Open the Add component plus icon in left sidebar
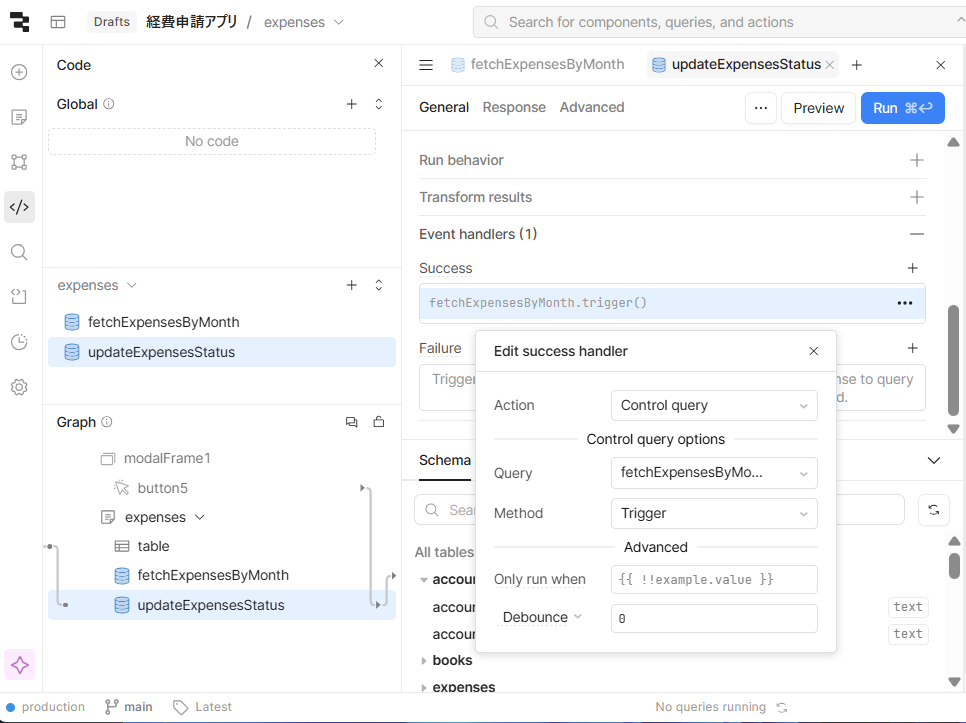Image resolution: width=966 pixels, height=723 pixels. pyautogui.click(x=19, y=72)
